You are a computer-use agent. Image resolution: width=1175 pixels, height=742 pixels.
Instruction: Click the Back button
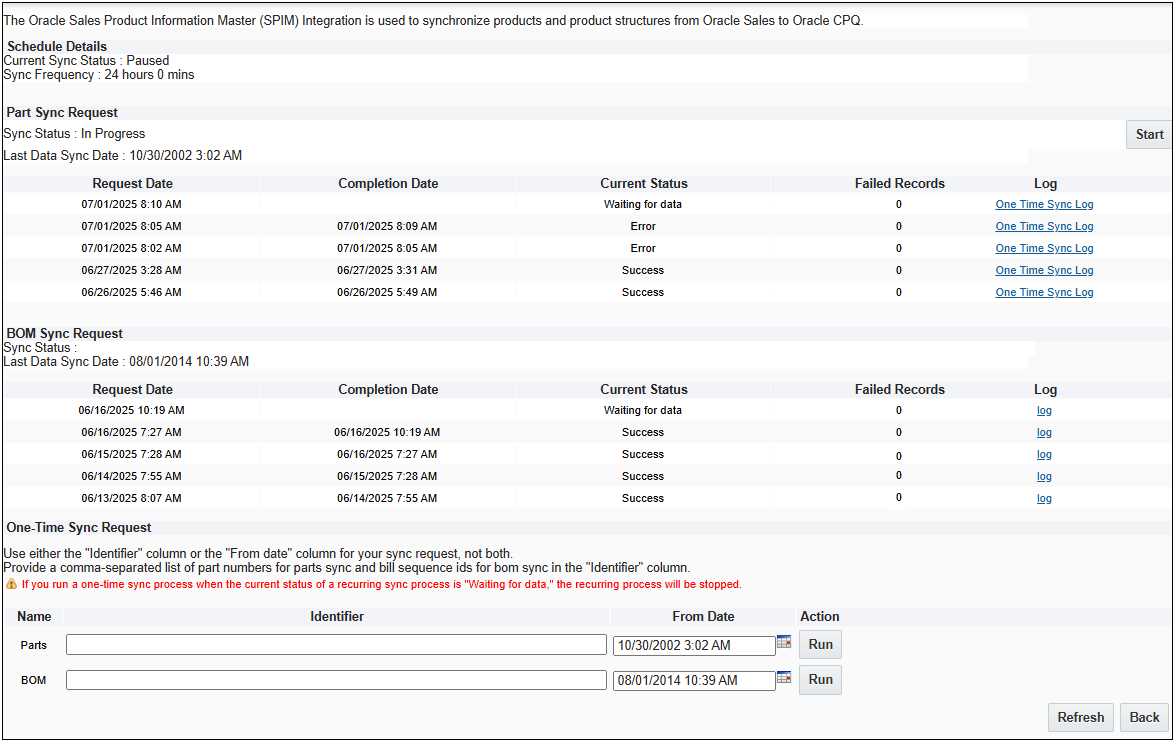(x=1143, y=716)
